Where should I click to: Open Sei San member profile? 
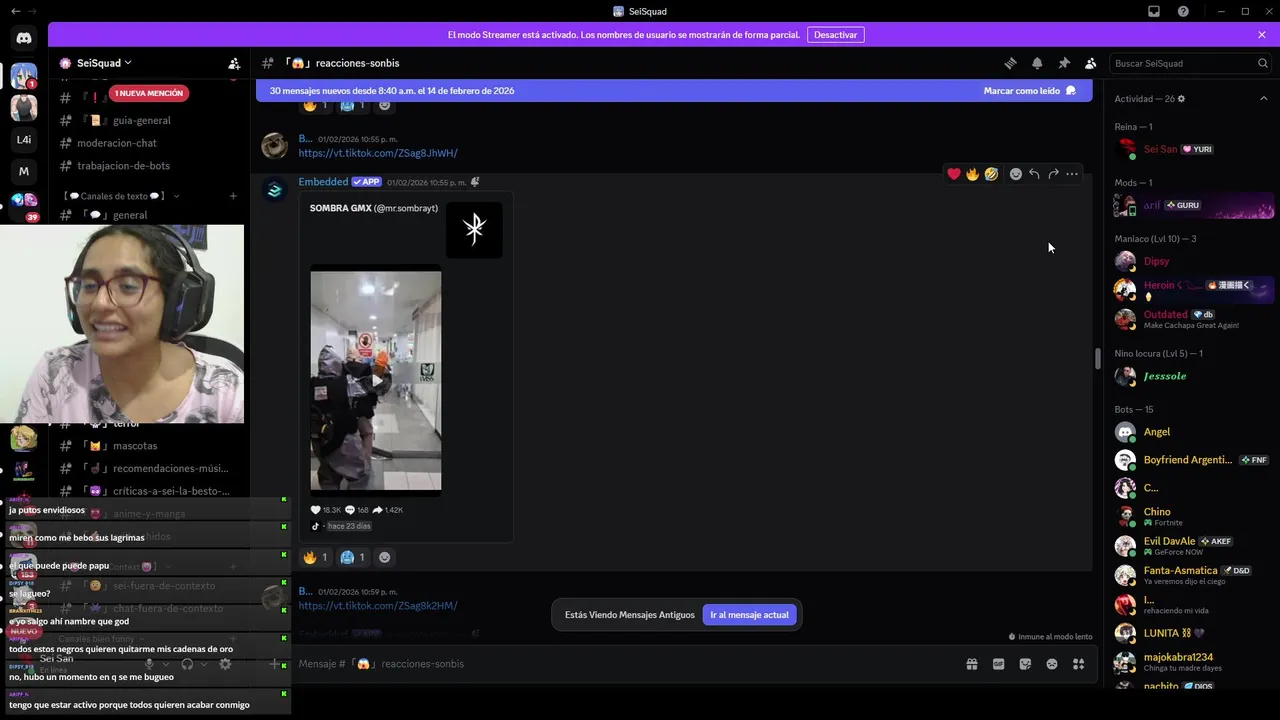1194,149
